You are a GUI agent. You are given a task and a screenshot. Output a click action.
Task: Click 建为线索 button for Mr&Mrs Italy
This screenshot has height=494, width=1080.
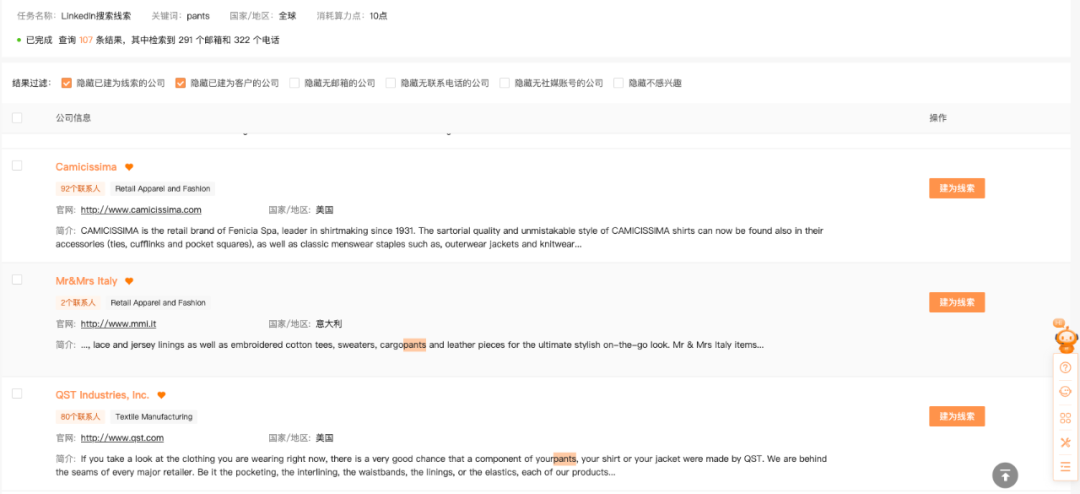pyautogui.click(x=957, y=302)
